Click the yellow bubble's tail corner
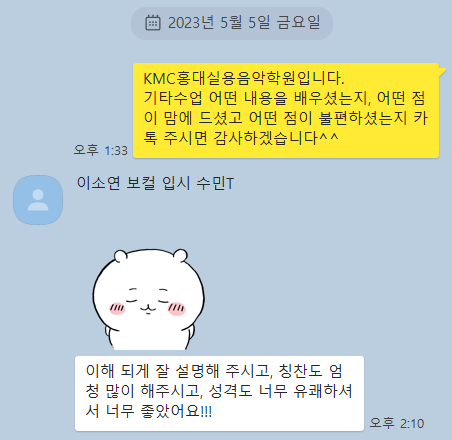This screenshot has height=440, width=452. [x=442, y=70]
